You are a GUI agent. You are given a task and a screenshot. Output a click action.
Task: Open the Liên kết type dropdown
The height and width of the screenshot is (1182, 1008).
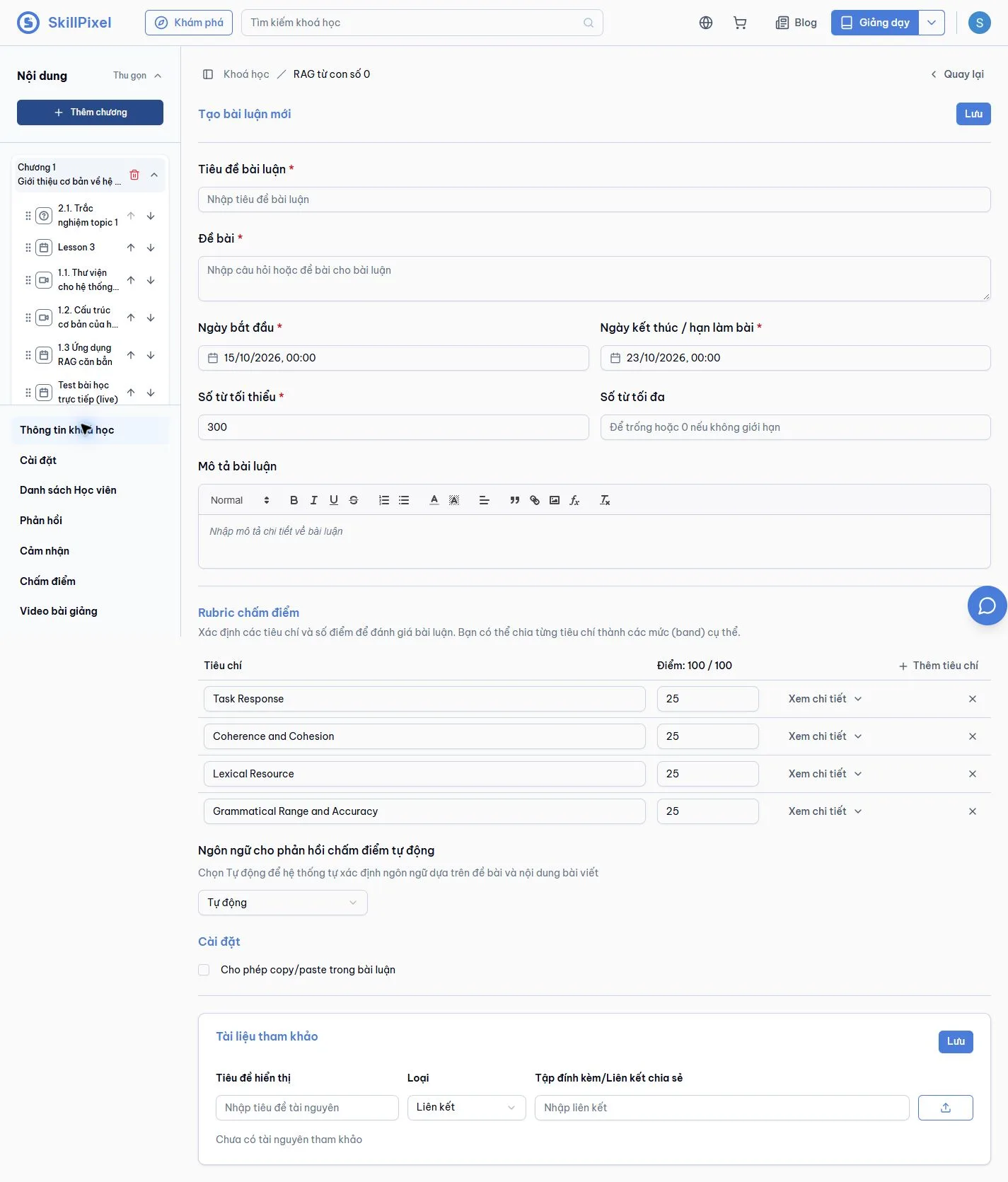pyautogui.click(x=466, y=1108)
